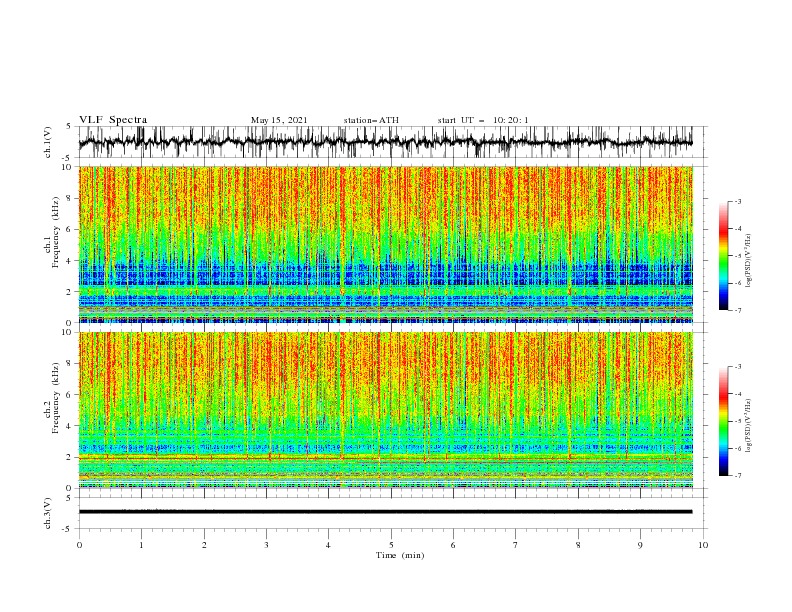Screen dimensions: 792x612
Task: Click the ch.2 frequency tick label "2"
Action: [x=70, y=457]
